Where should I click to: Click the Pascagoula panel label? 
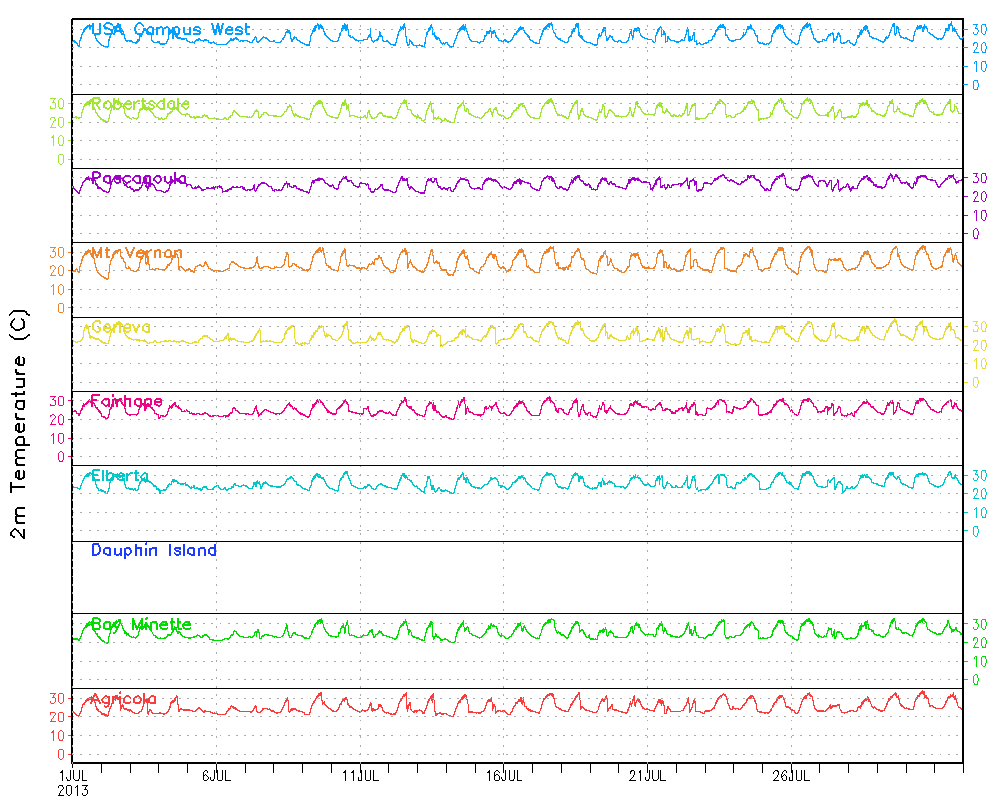tap(139, 179)
